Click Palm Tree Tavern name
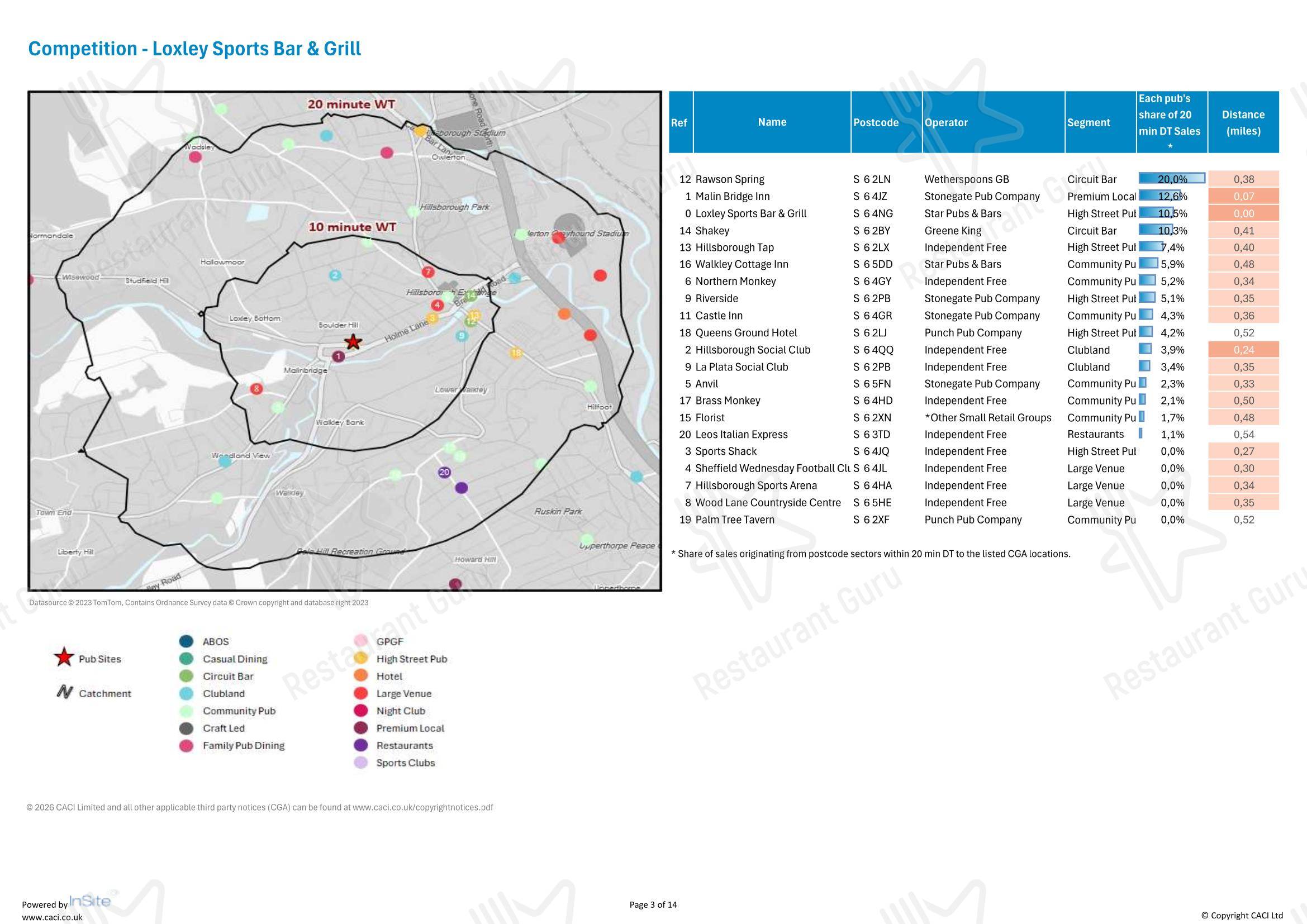1307x924 pixels. [x=735, y=520]
